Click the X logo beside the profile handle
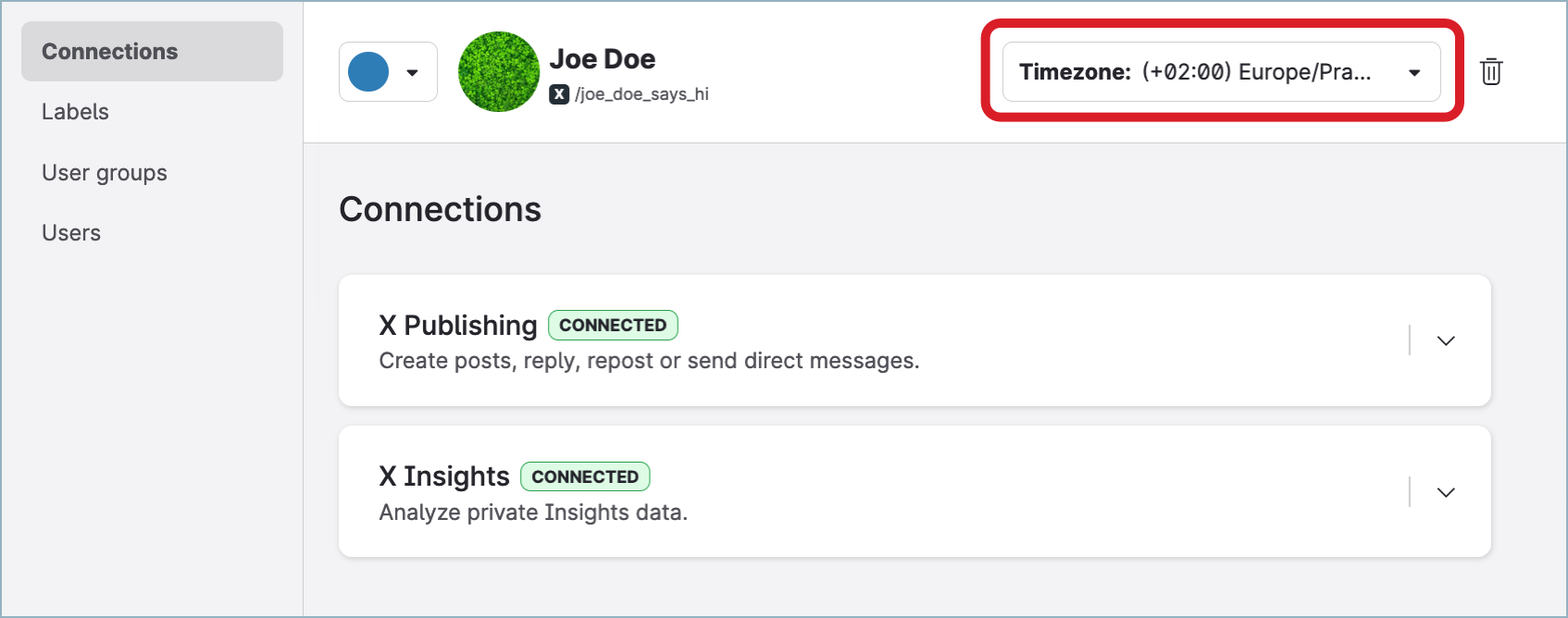The width and height of the screenshot is (1568, 618). click(559, 94)
